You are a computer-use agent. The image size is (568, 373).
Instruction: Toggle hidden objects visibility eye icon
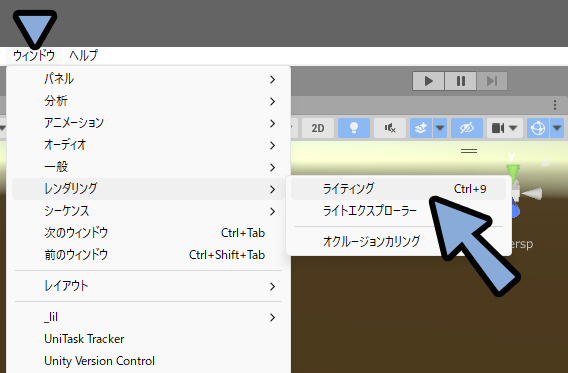467,128
